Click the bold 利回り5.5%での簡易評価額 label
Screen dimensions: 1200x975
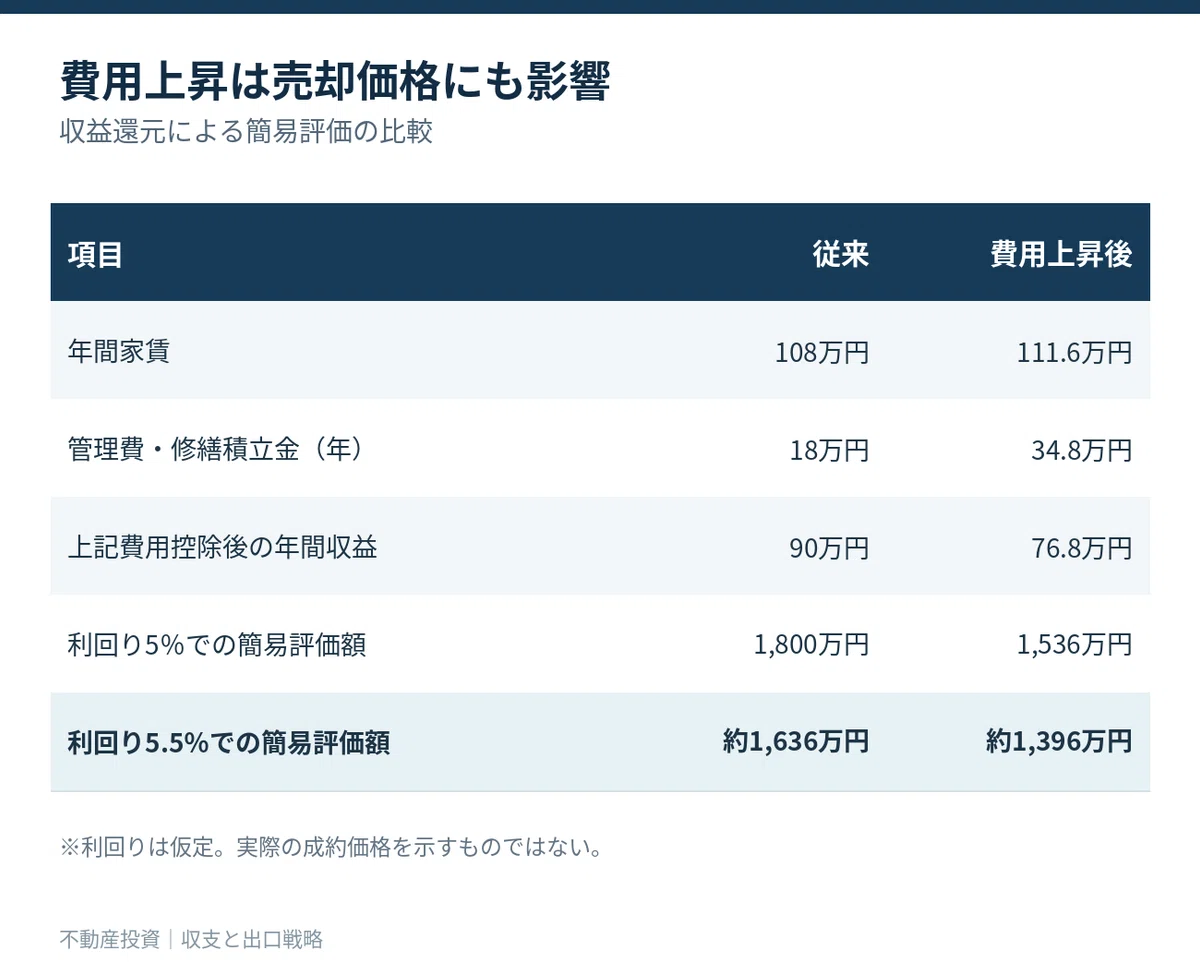pos(229,743)
